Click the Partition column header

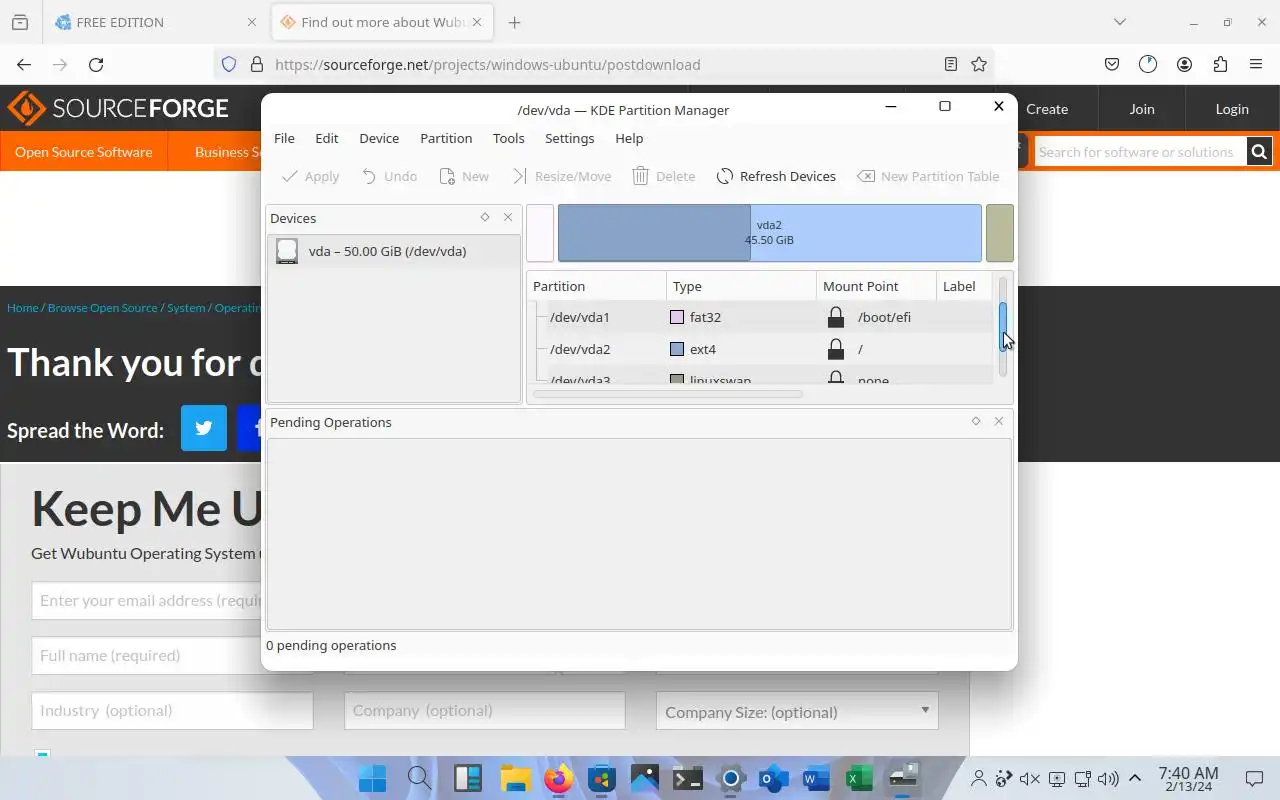tap(597, 286)
